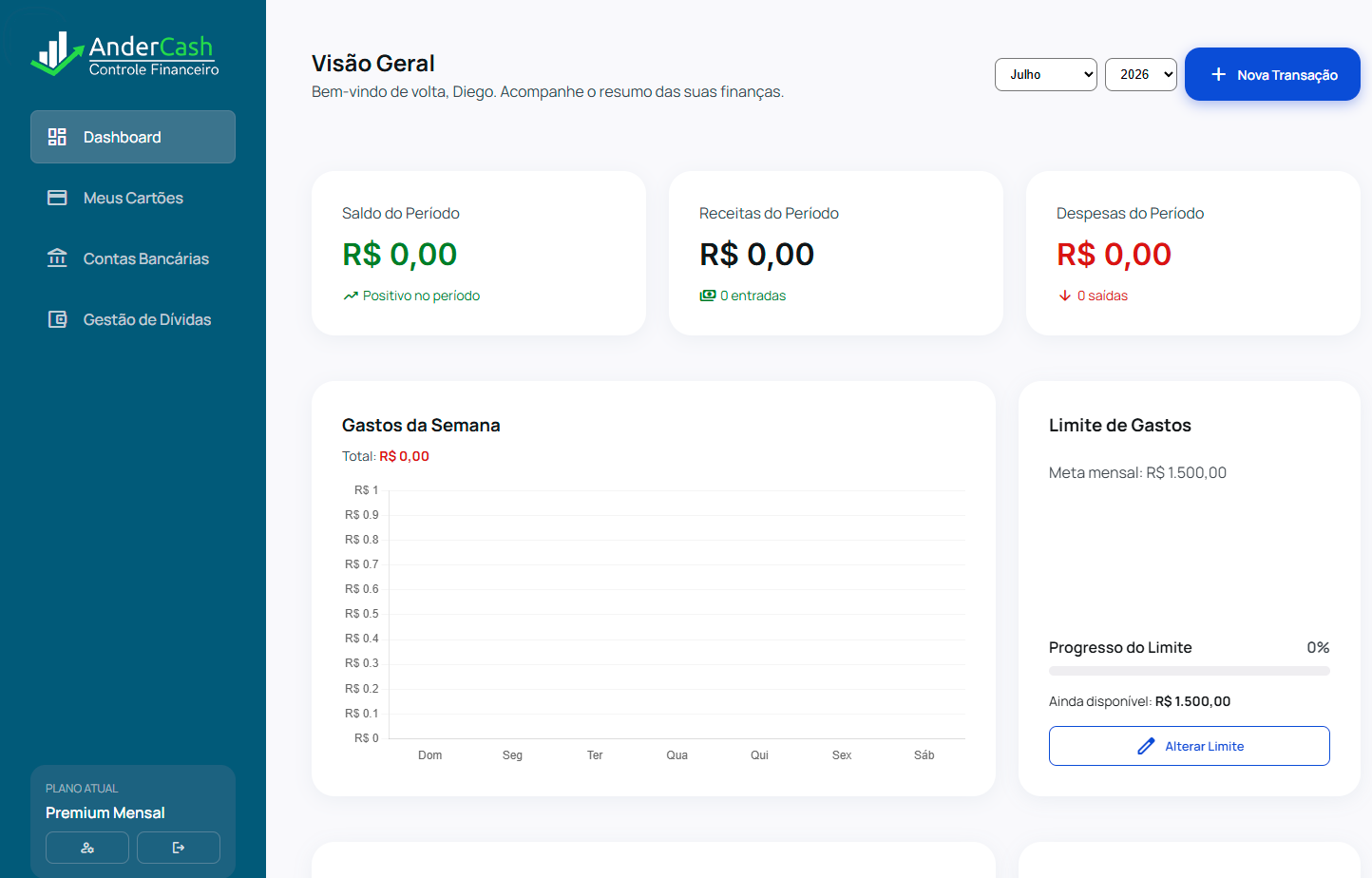Click the PLANO ATUAL label
The width and height of the screenshot is (1372, 878).
pyautogui.click(x=82, y=789)
